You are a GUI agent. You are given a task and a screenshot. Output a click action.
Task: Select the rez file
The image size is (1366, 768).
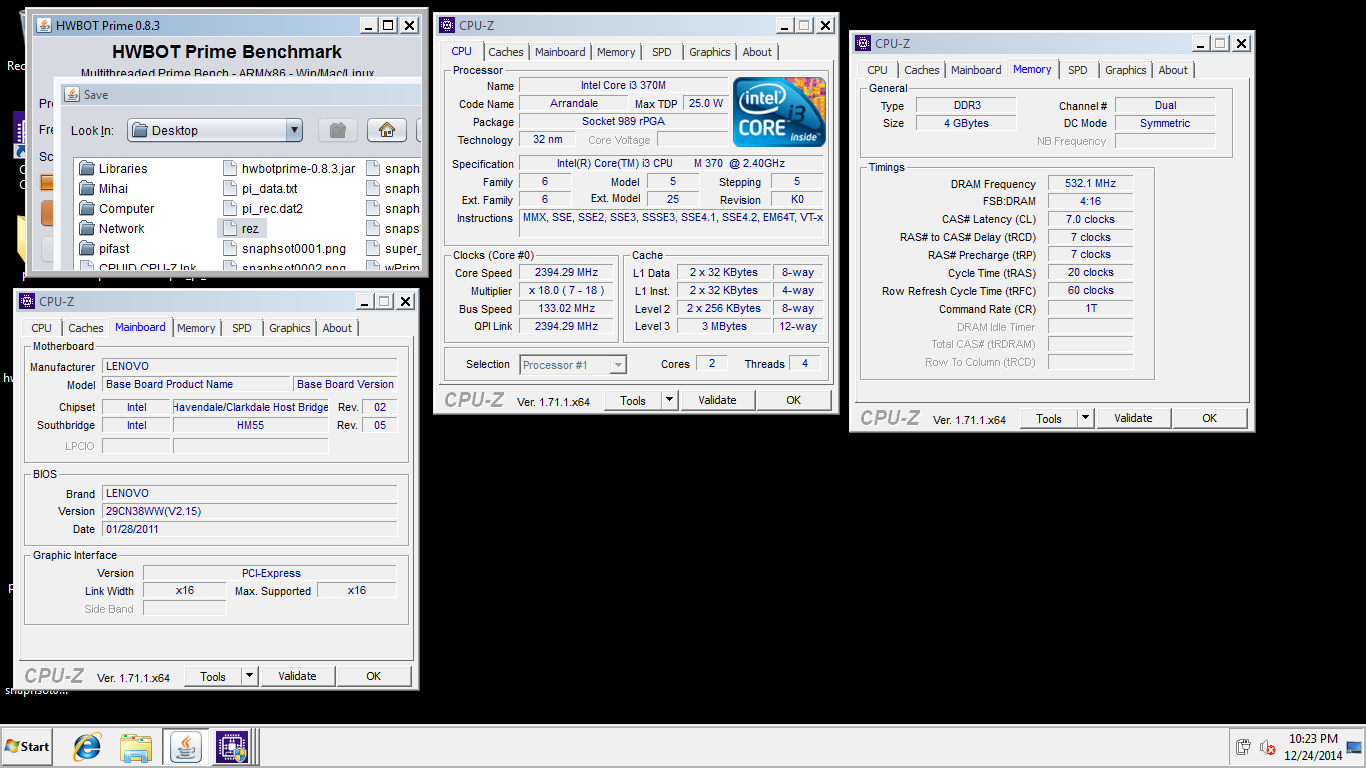tap(240, 229)
